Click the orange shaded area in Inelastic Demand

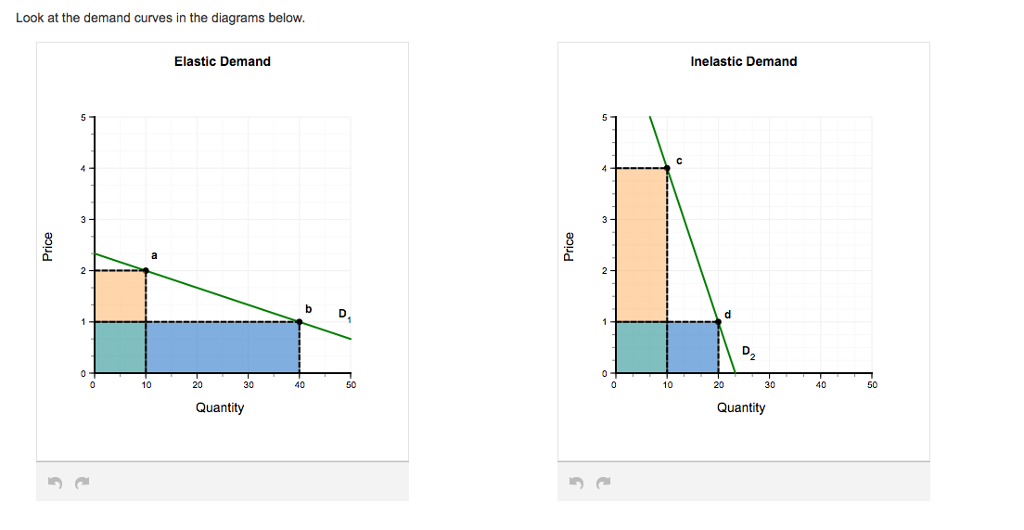pos(641,244)
